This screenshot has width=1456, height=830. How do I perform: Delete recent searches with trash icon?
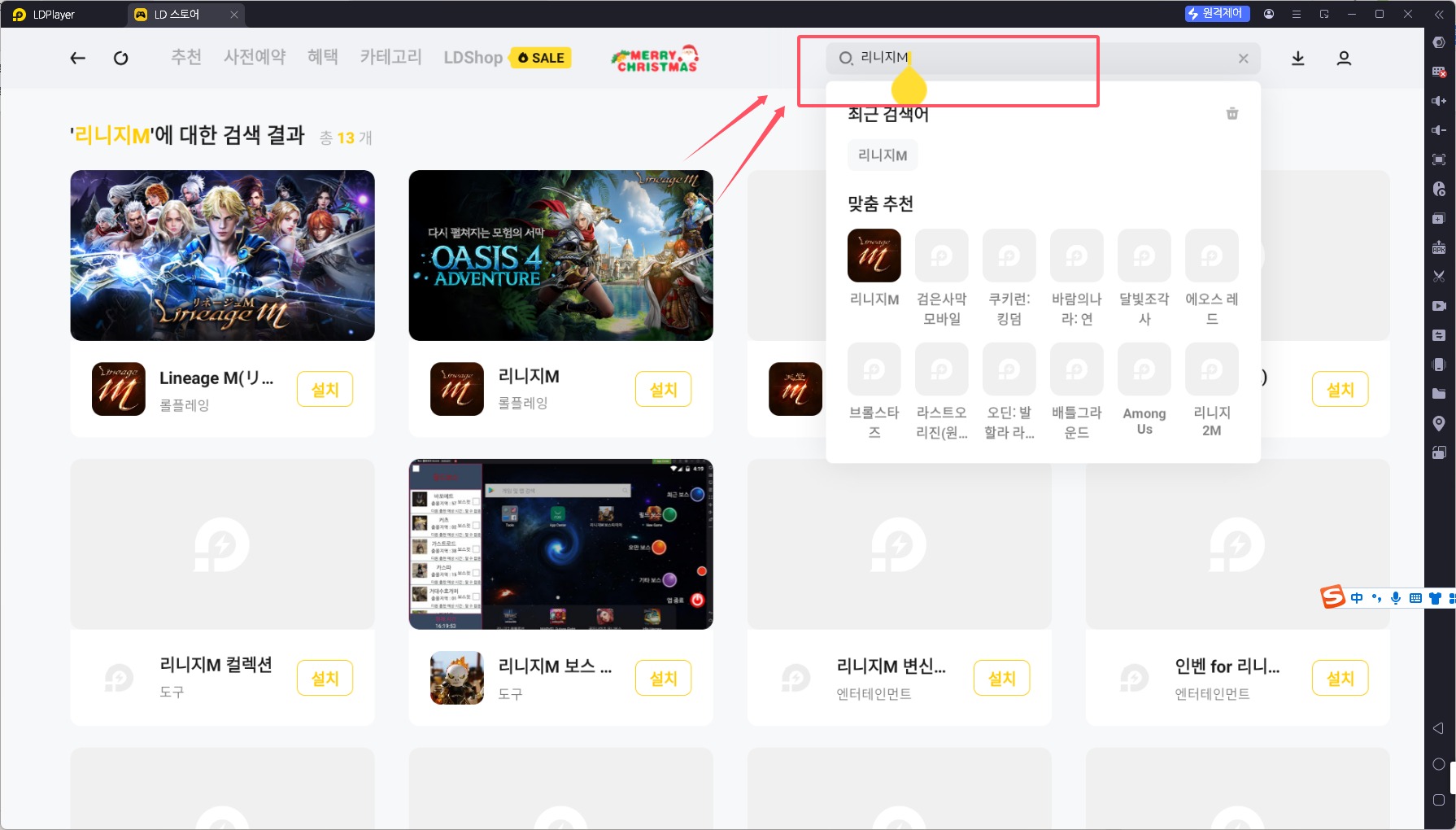1232,114
